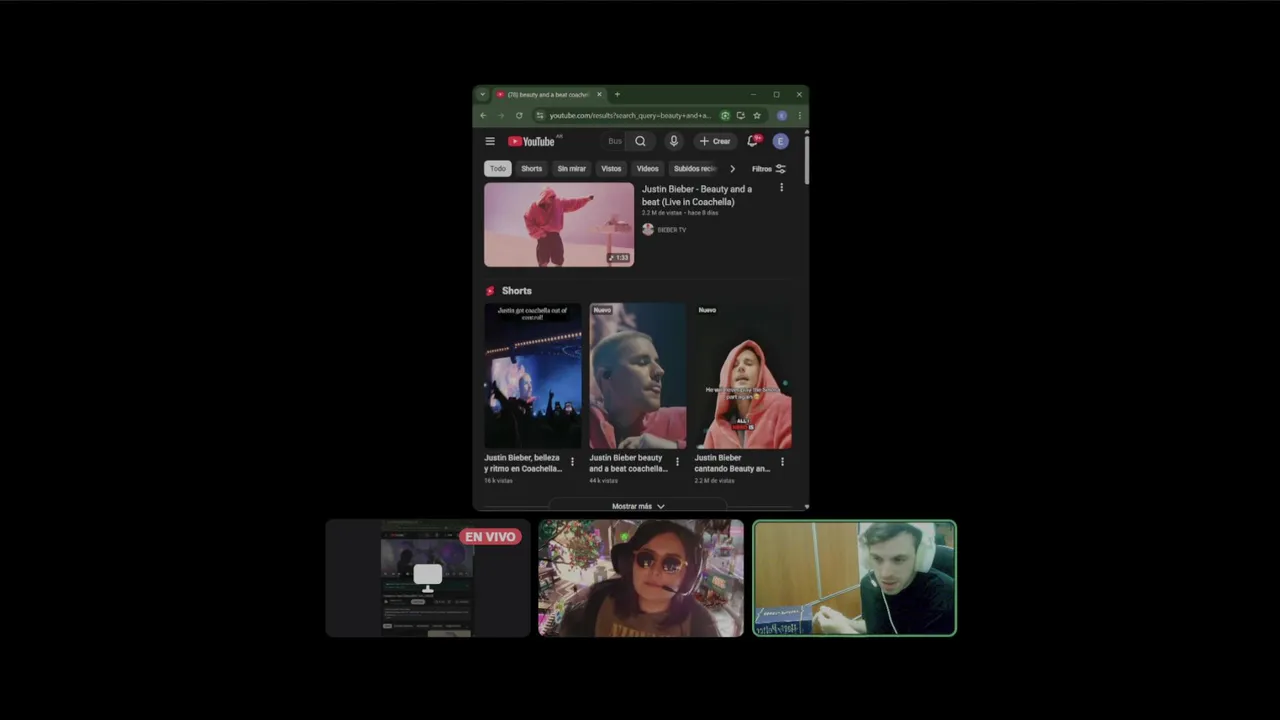Screen dimensions: 1280x720
Task: Open the BIEBER TV channel avatar
Action: click(648, 229)
